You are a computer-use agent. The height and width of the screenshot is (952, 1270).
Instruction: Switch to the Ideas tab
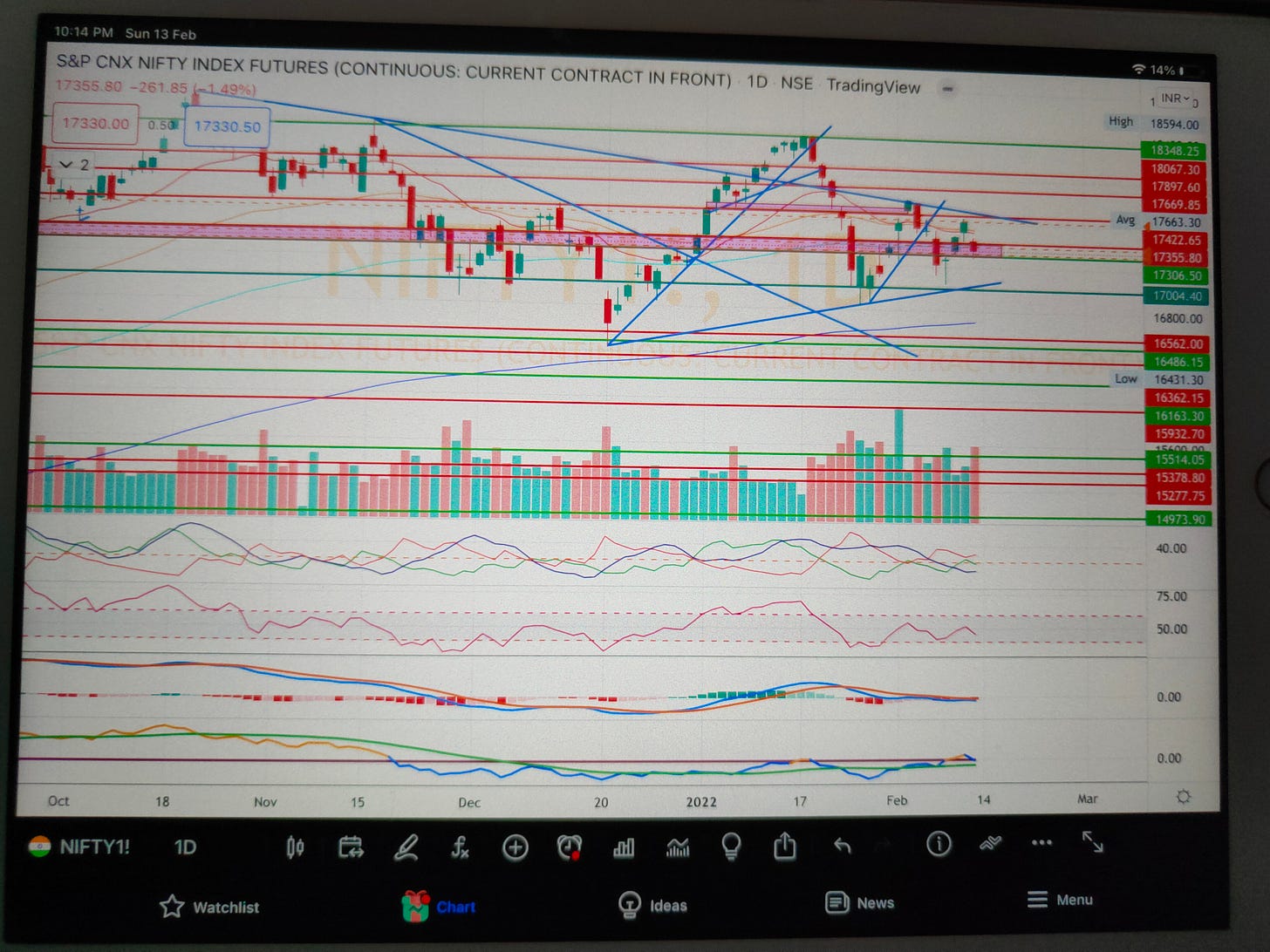(652, 905)
